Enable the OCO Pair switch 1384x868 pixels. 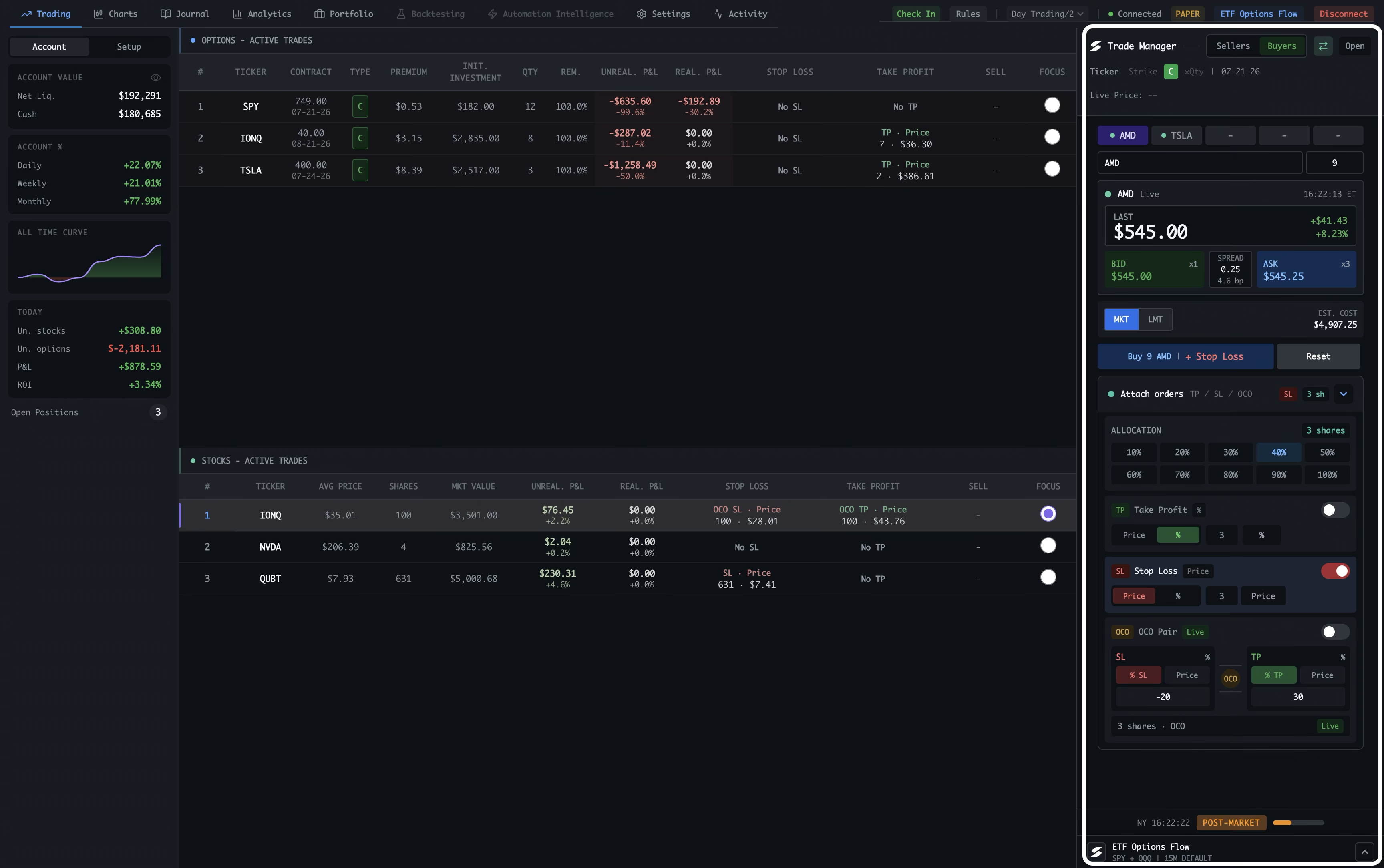1335,632
